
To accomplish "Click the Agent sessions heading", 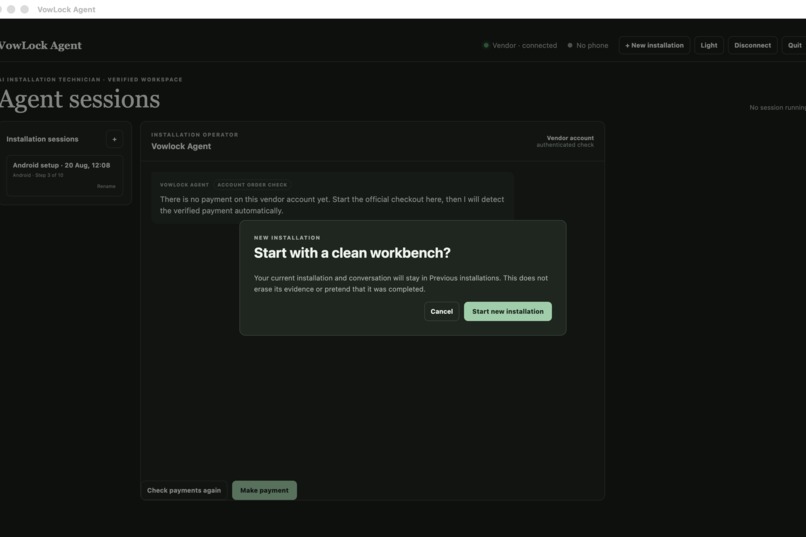I will [79, 99].
